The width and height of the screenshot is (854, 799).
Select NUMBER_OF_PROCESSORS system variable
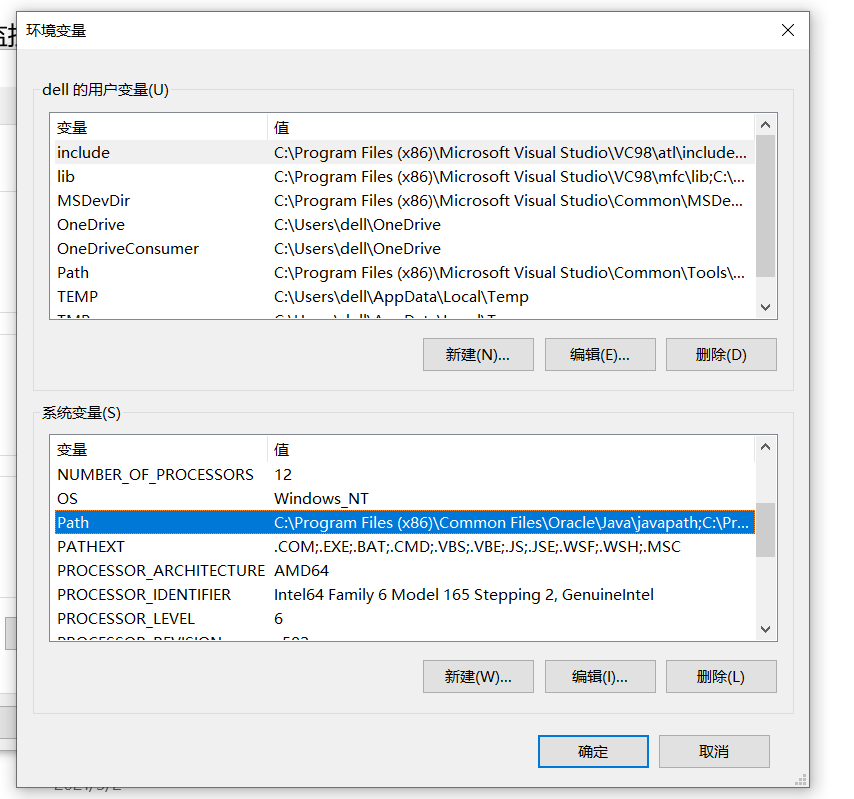405,474
